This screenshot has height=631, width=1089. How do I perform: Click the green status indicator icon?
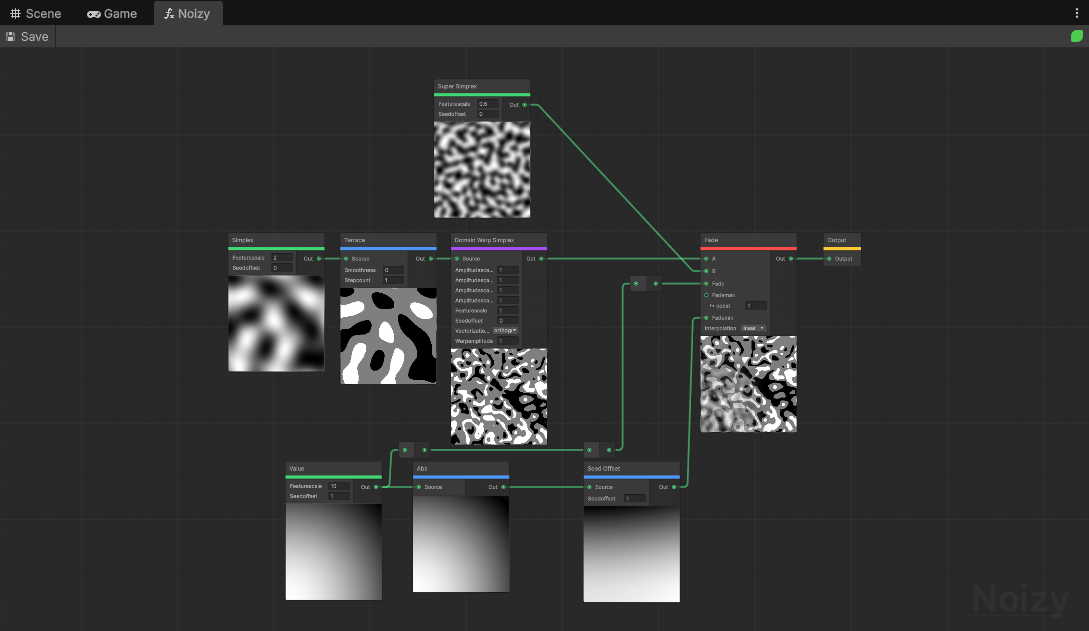click(x=1076, y=36)
